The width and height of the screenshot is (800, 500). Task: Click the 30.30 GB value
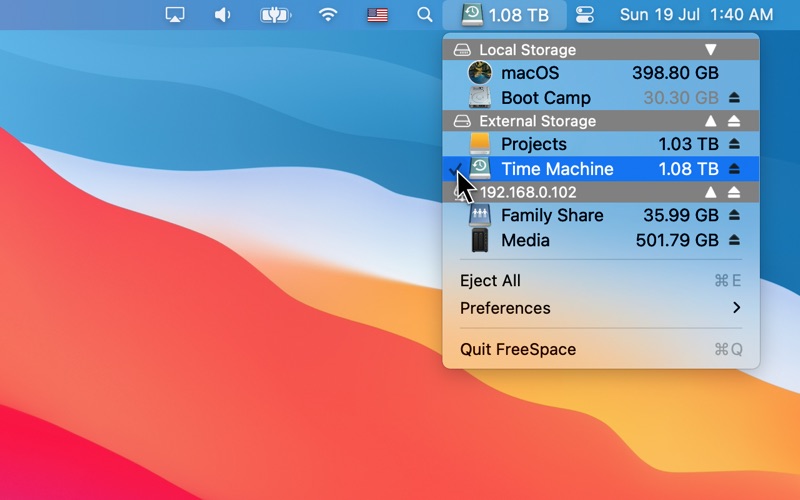[681, 97]
